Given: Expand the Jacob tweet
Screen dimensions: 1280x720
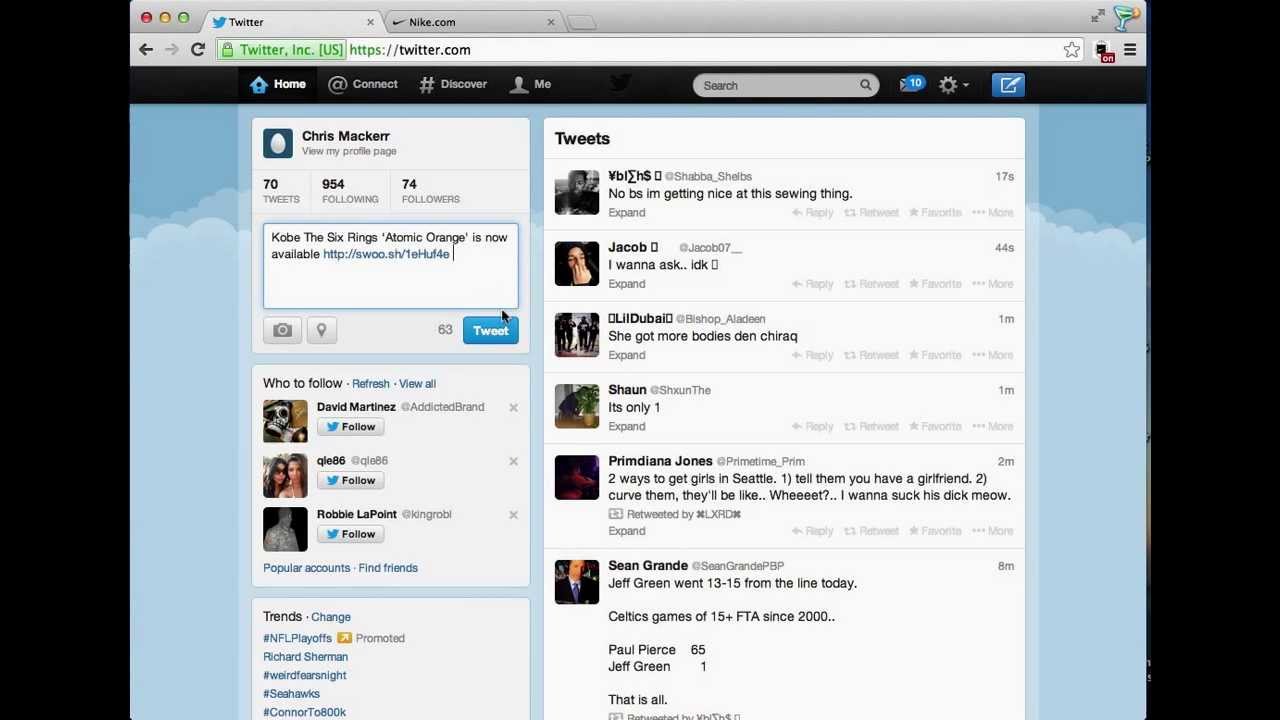Looking at the screenshot, I should coord(626,284).
